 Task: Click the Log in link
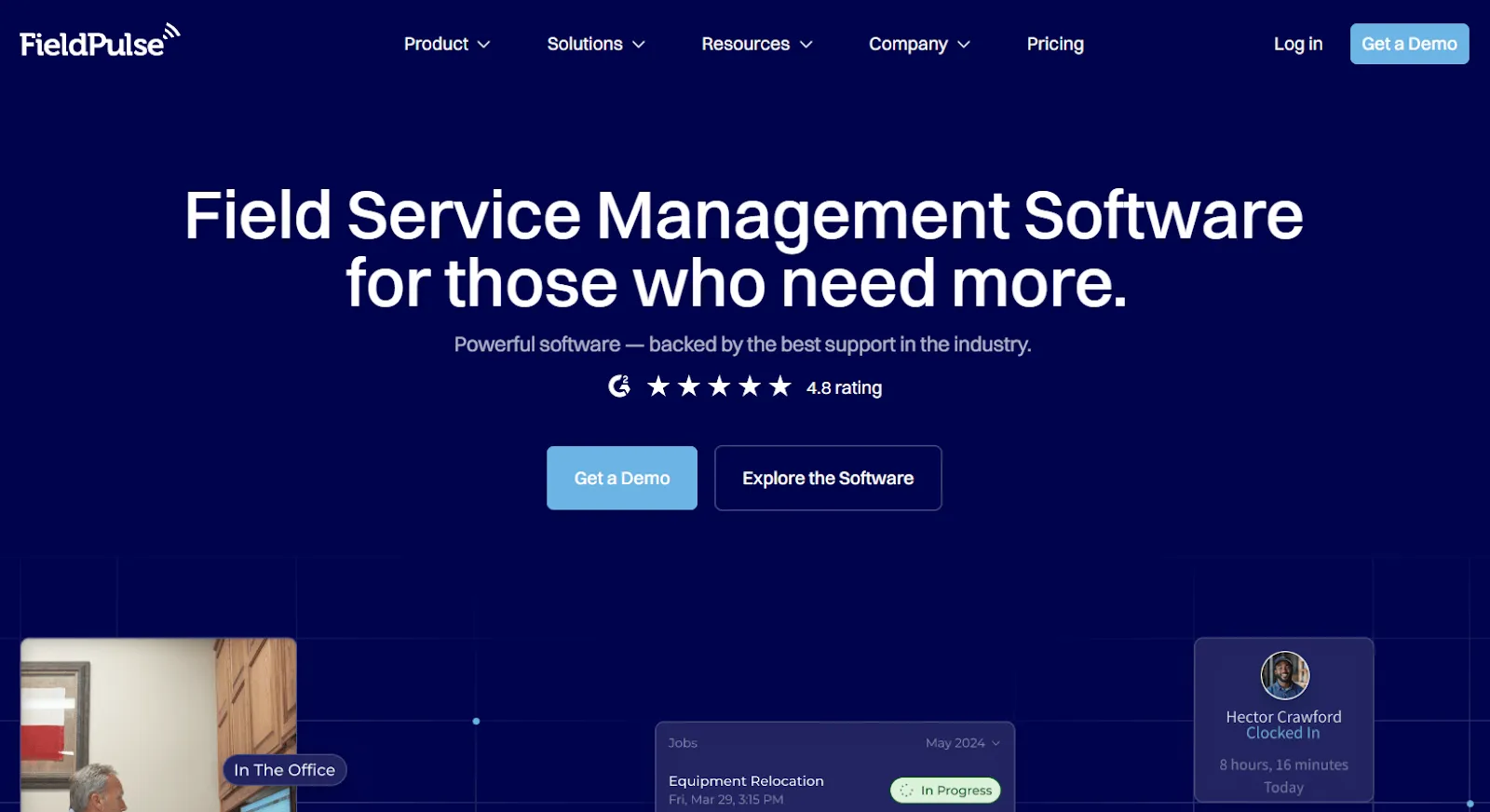(x=1298, y=44)
